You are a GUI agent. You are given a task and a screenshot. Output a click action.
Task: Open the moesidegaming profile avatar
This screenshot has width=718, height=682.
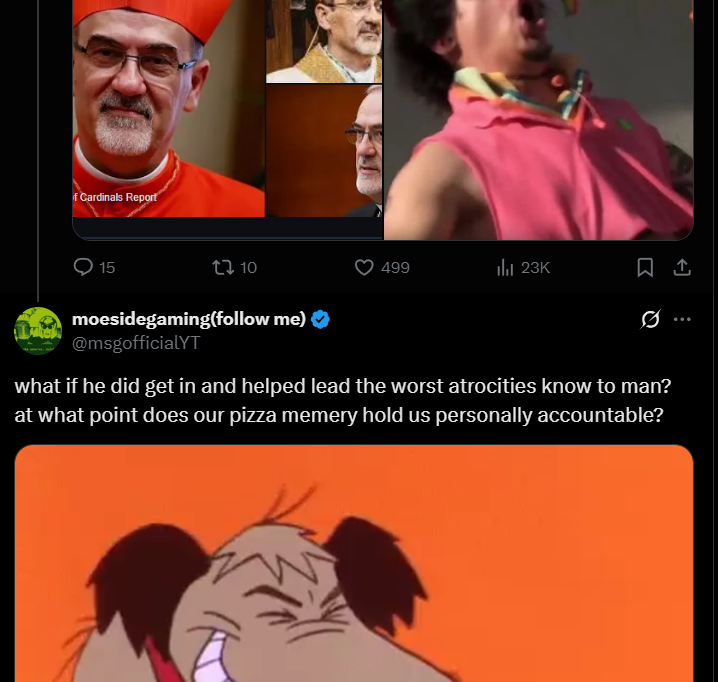coord(38,331)
